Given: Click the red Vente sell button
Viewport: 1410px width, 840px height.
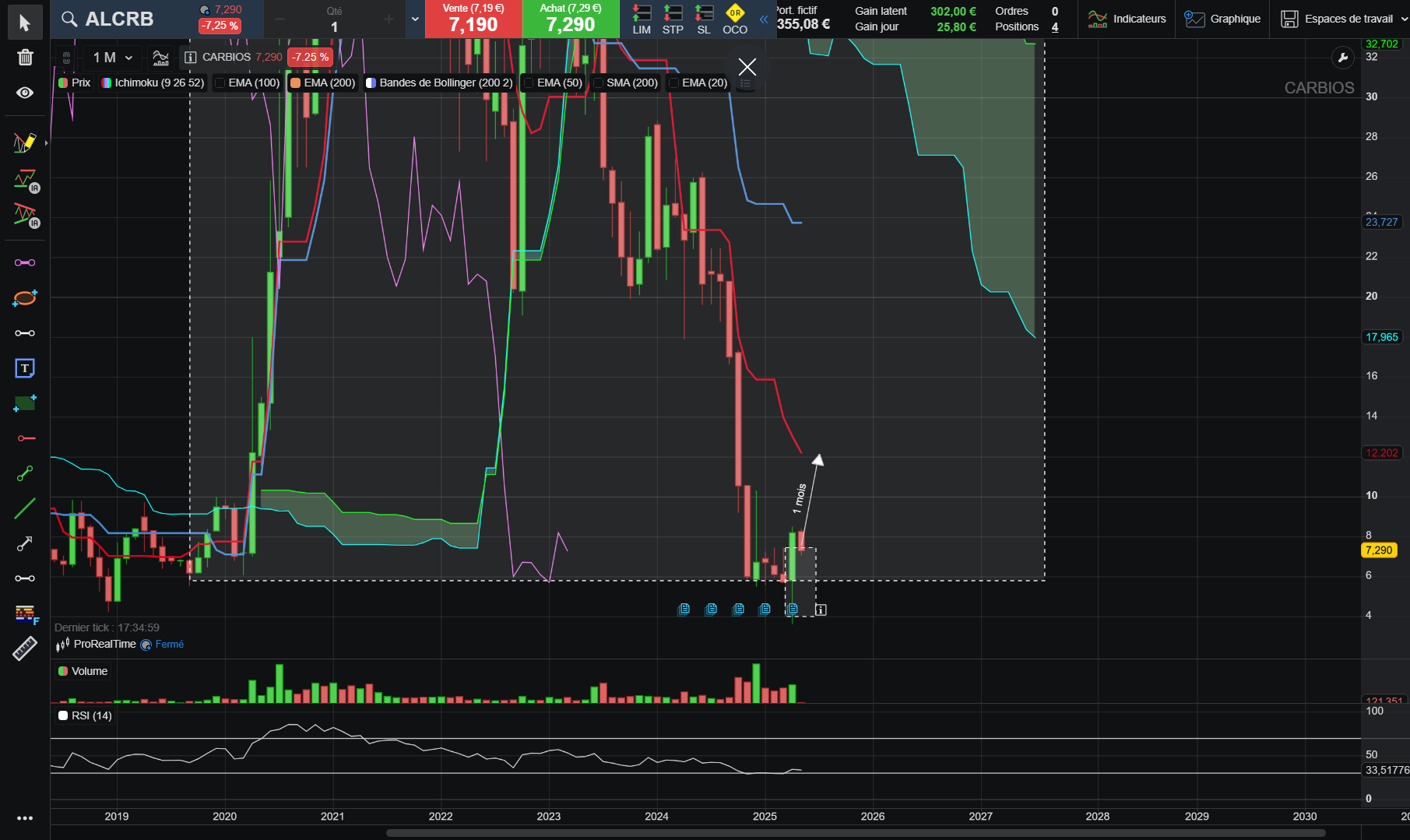Looking at the screenshot, I should point(473,19).
